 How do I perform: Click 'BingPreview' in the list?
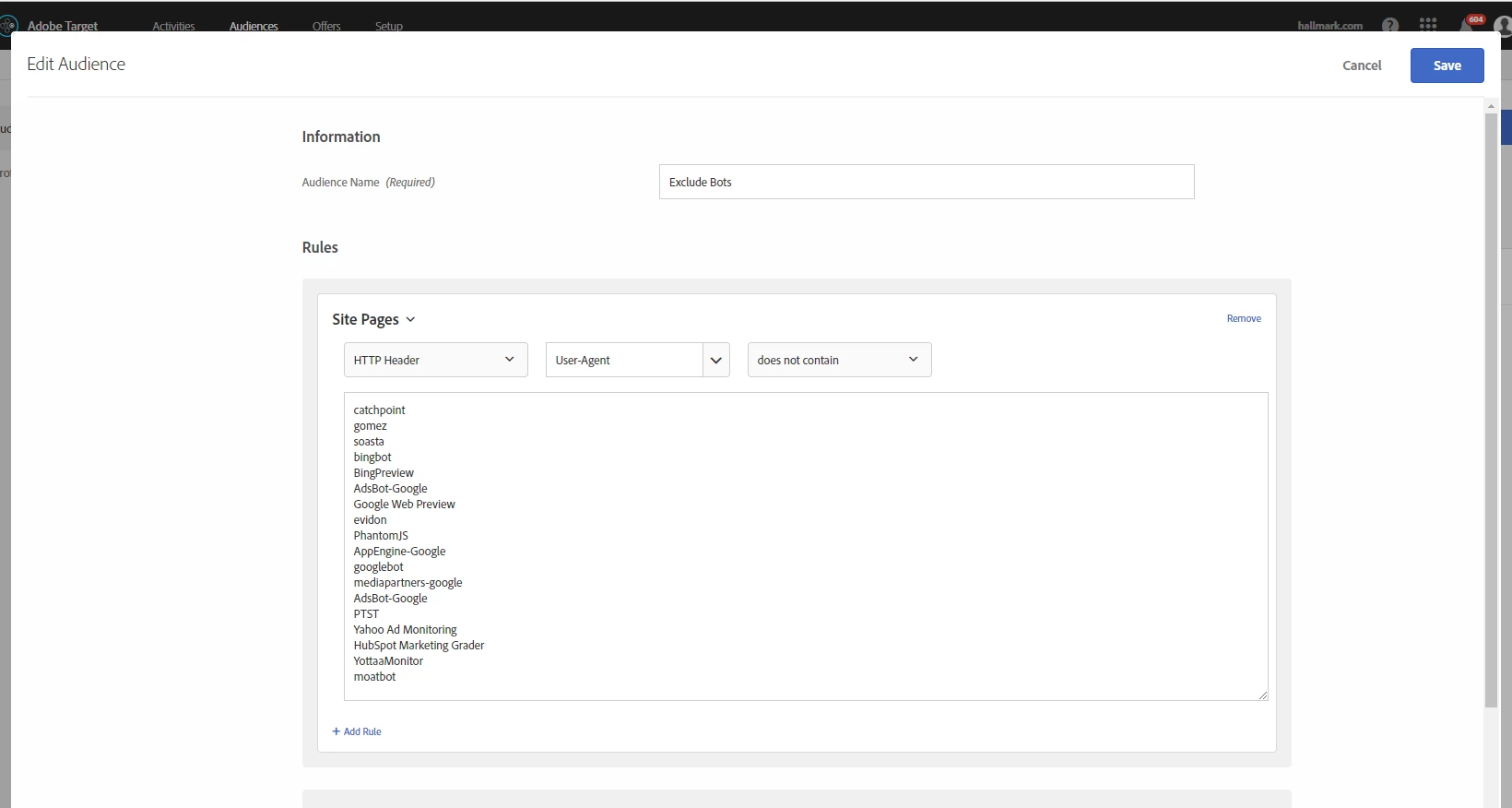point(384,473)
